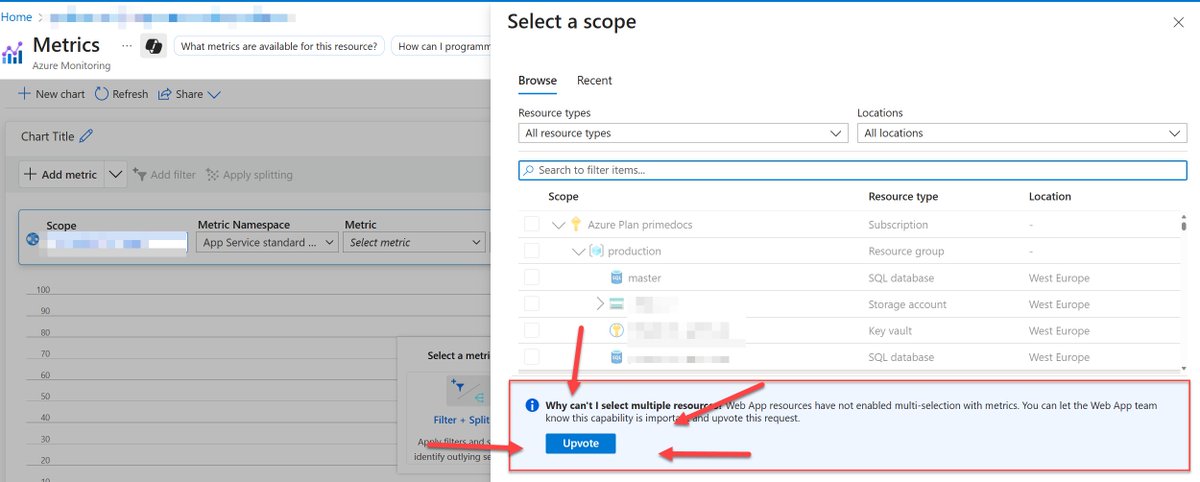This screenshot has height=482, width=1200.
Task: Click the Refresh toolbar button
Action: [x=121, y=94]
